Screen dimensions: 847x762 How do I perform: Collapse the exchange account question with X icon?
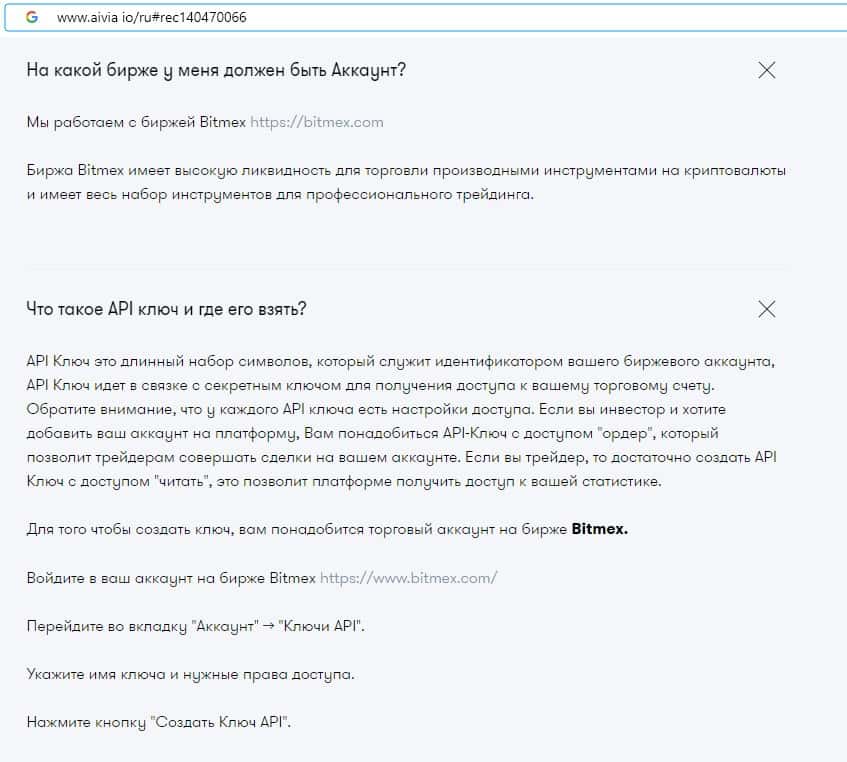(767, 70)
